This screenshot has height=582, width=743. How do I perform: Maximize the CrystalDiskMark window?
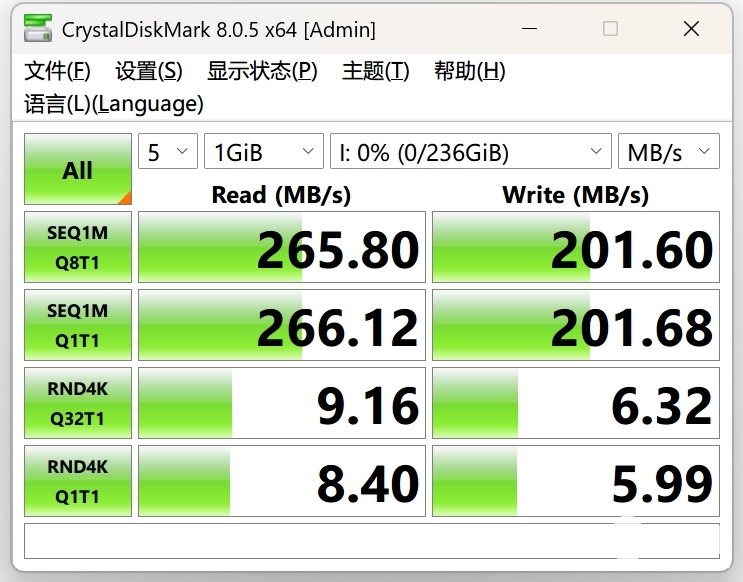[610, 29]
